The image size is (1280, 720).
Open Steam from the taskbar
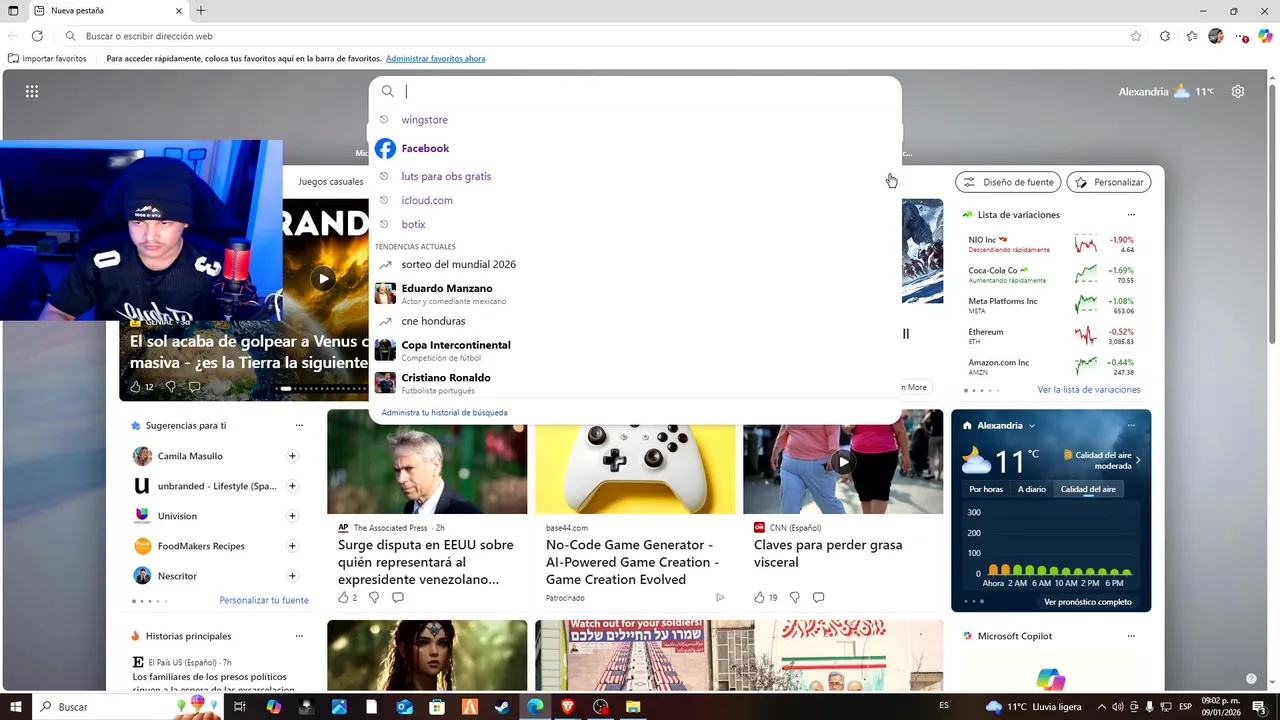(x=502, y=707)
